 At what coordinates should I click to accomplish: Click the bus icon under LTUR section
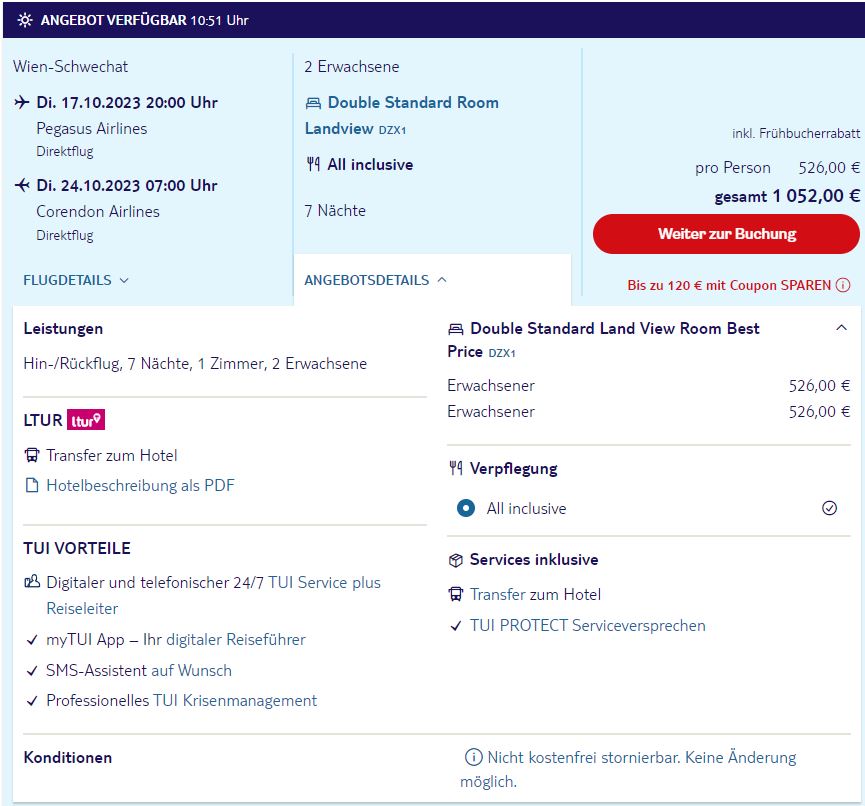(32, 455)
